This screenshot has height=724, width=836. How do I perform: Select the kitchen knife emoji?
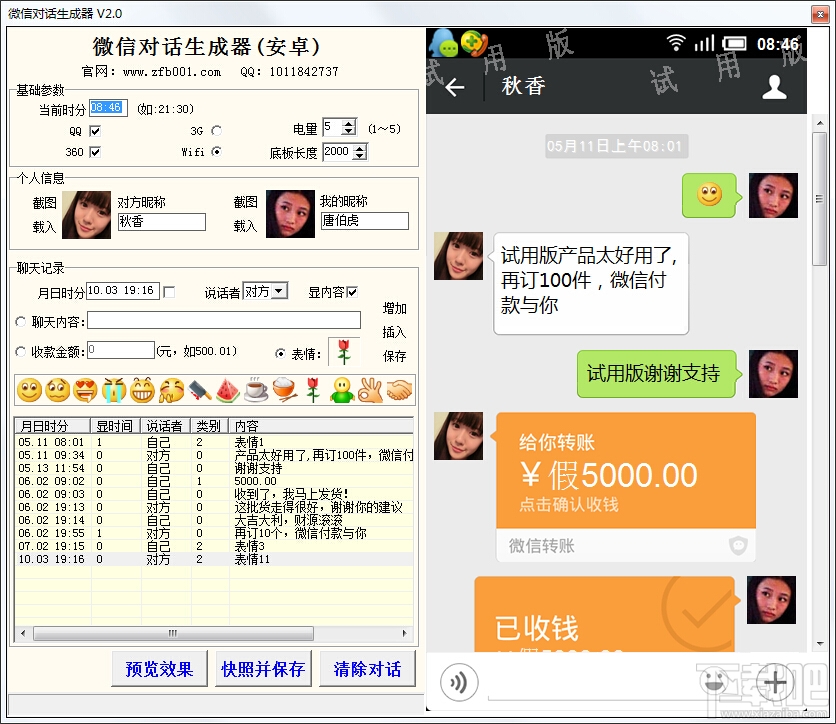[199, 390]
